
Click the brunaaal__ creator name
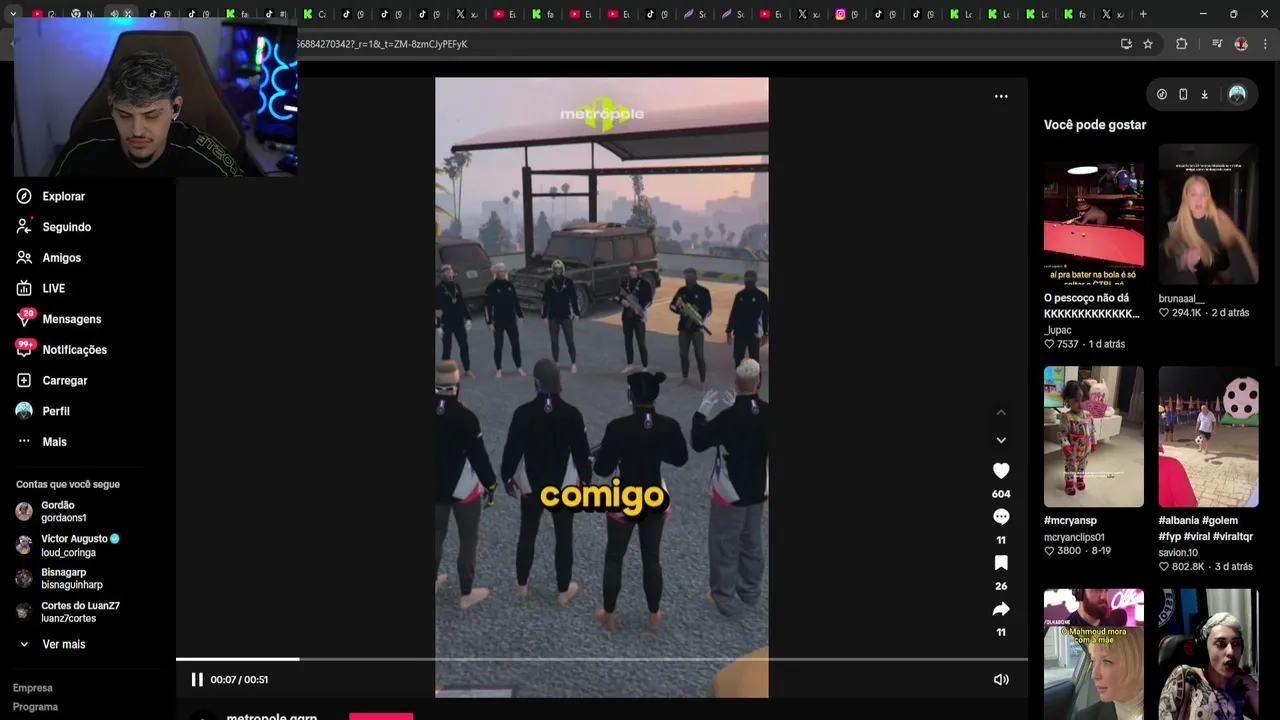pyautogui.click(x=1182, y=299)
